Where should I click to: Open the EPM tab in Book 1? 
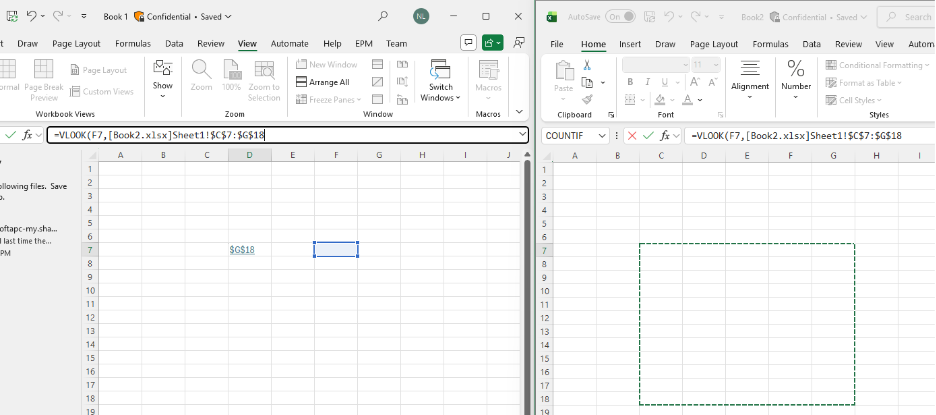pyautogui.click(x=364, y=44)
